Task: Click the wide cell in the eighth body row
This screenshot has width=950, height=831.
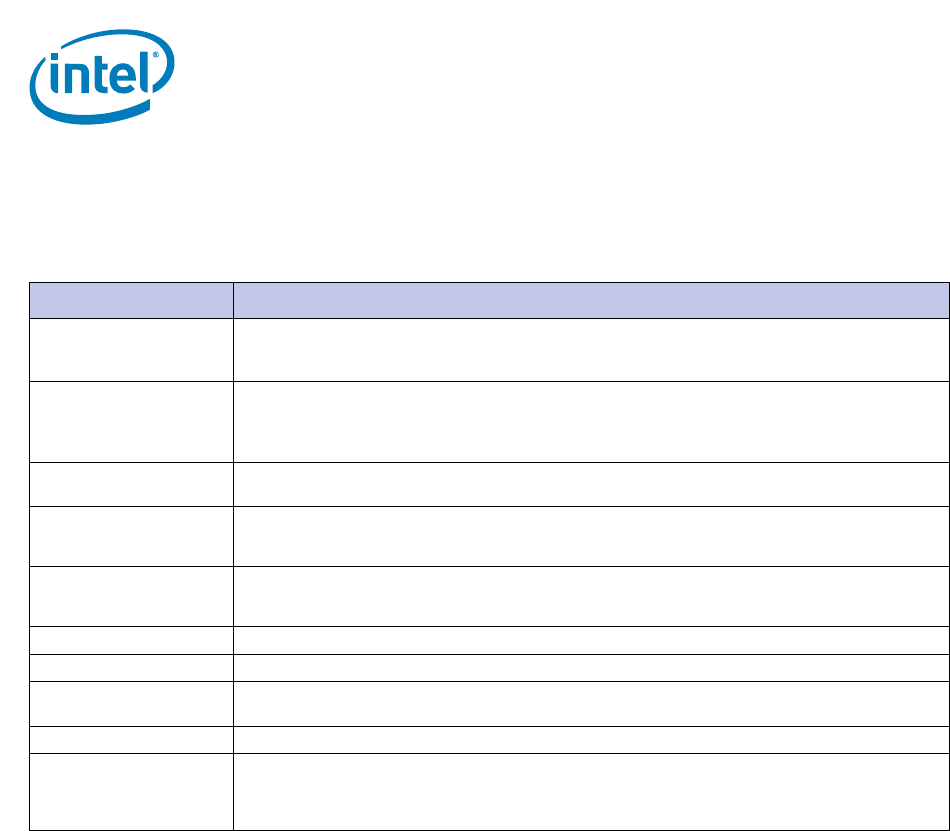Action: [590, 703]
